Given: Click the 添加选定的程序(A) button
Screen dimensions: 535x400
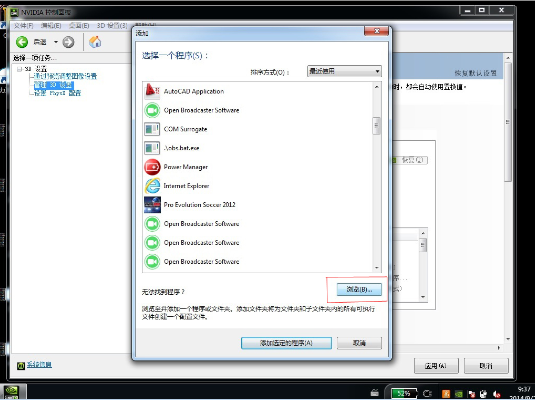Looking at the screenshot, I should coord(286,343).
